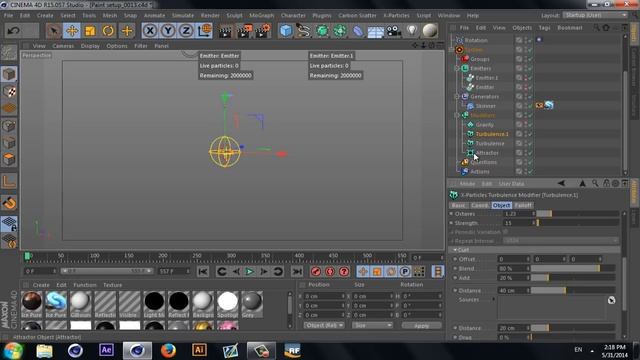Open Firefox from taskbar
Viewport: 640px width, 360px height.
[168, 350]
